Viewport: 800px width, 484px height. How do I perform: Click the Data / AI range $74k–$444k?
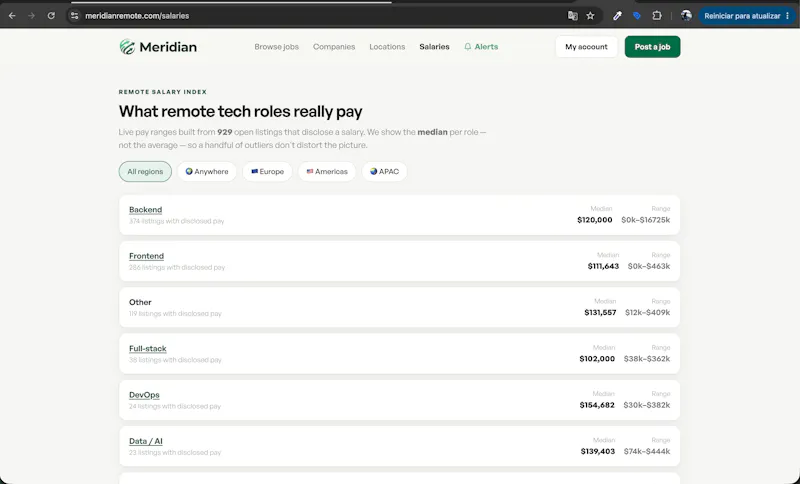tap(647, 452)
